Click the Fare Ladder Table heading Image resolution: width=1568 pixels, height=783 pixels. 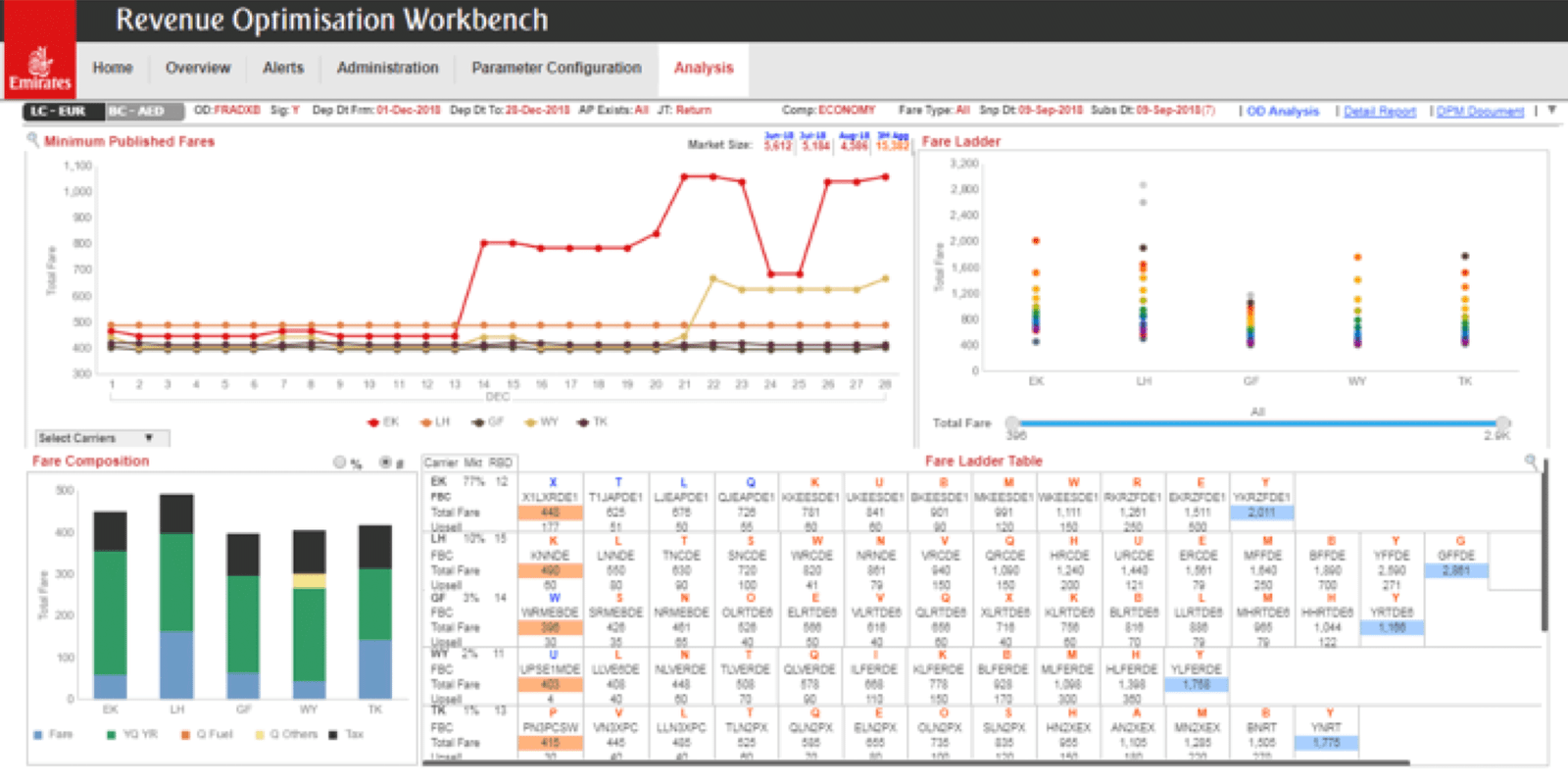(x=983, y=461)
